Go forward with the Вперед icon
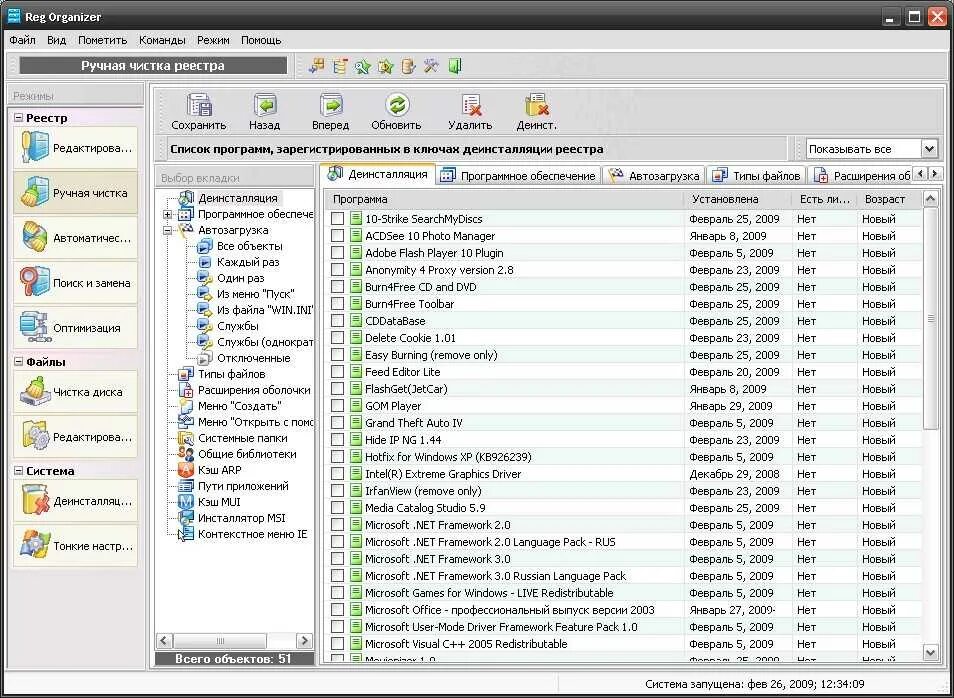 tap(330, 112)
